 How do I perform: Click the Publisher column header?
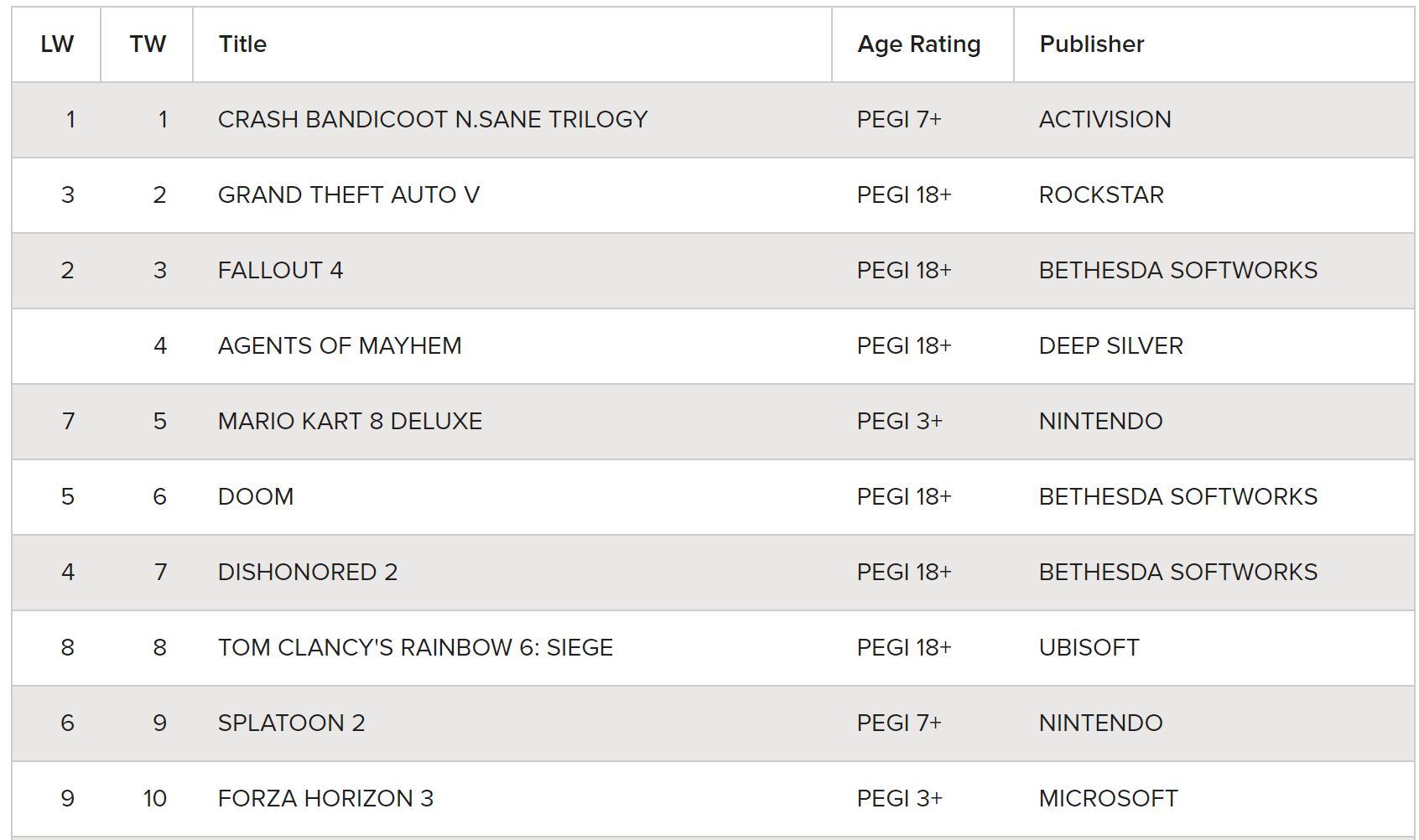coord(1091,44)
